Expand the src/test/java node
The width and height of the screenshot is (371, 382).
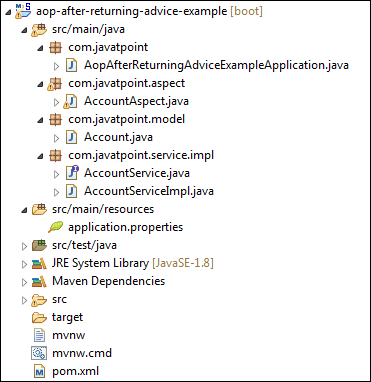[x=24, y=246]
